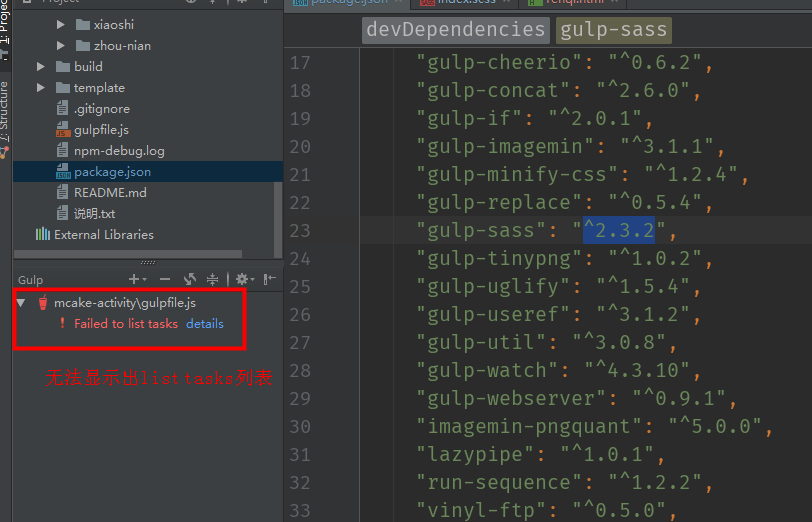The image size is (812, 522).
Task: Click the "run-sequence" key in the editor
Action: (499, 482)
